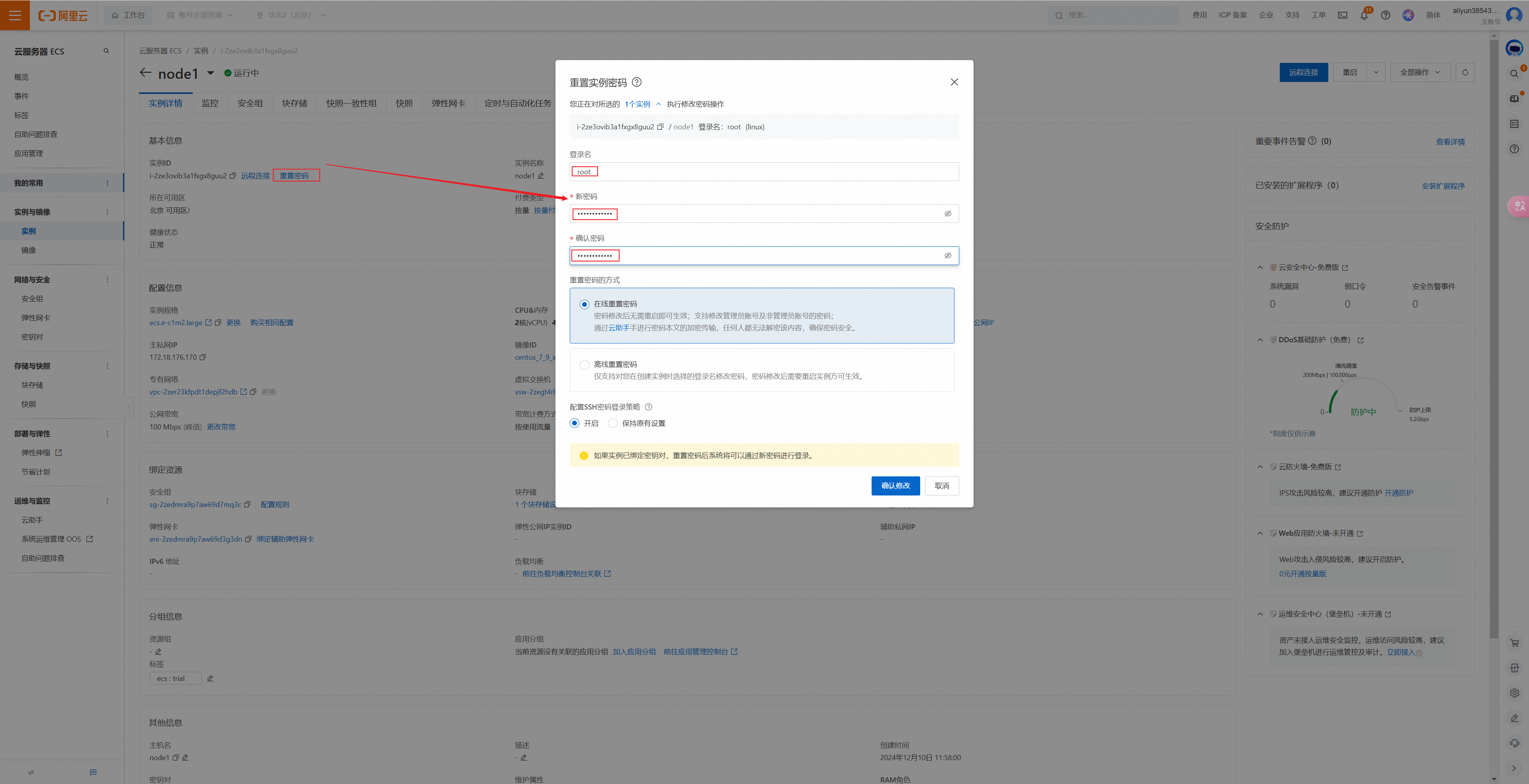Open 全部操作 dropdown

1420,72
